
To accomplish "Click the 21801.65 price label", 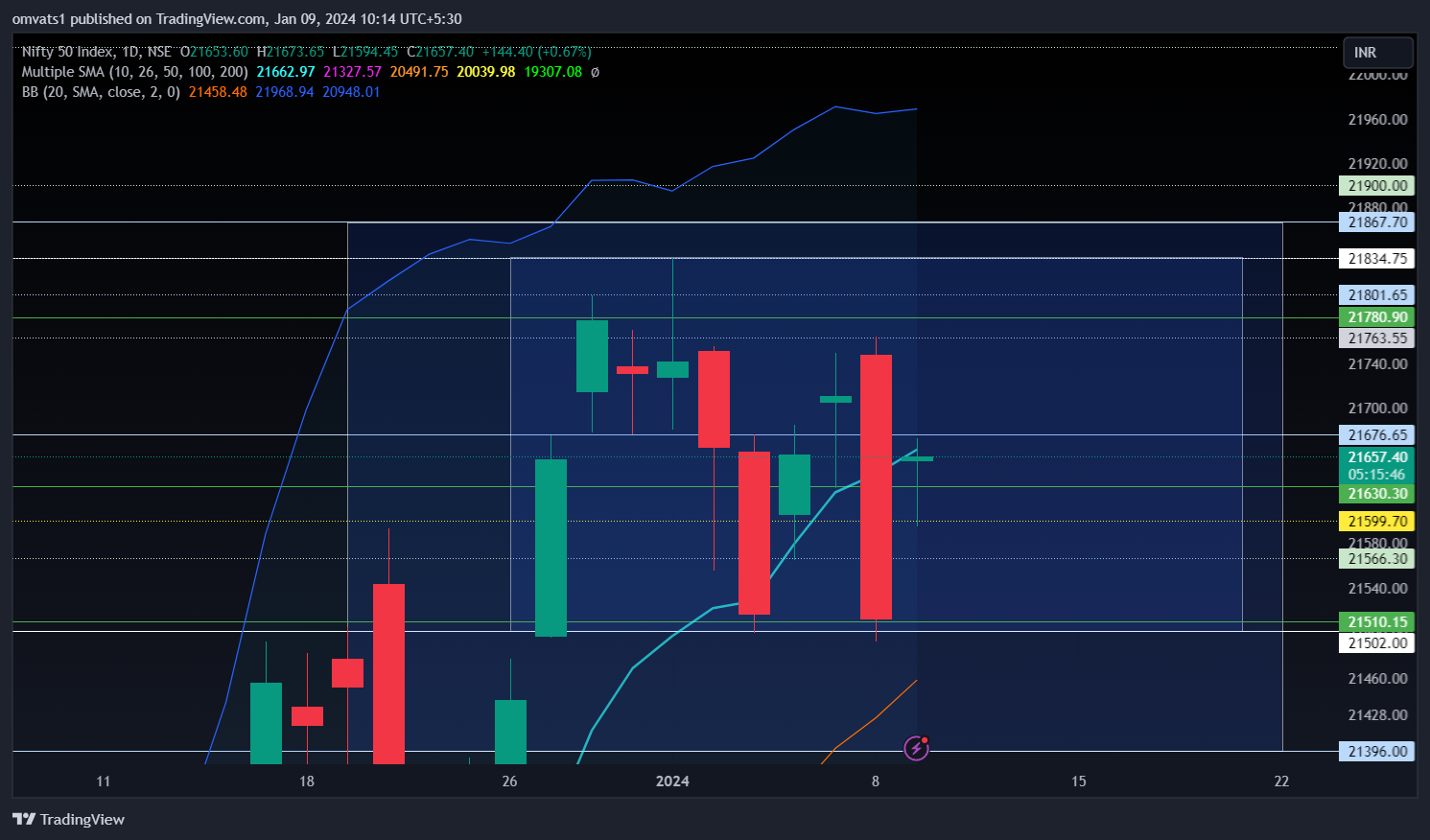I will [1376, 295].
